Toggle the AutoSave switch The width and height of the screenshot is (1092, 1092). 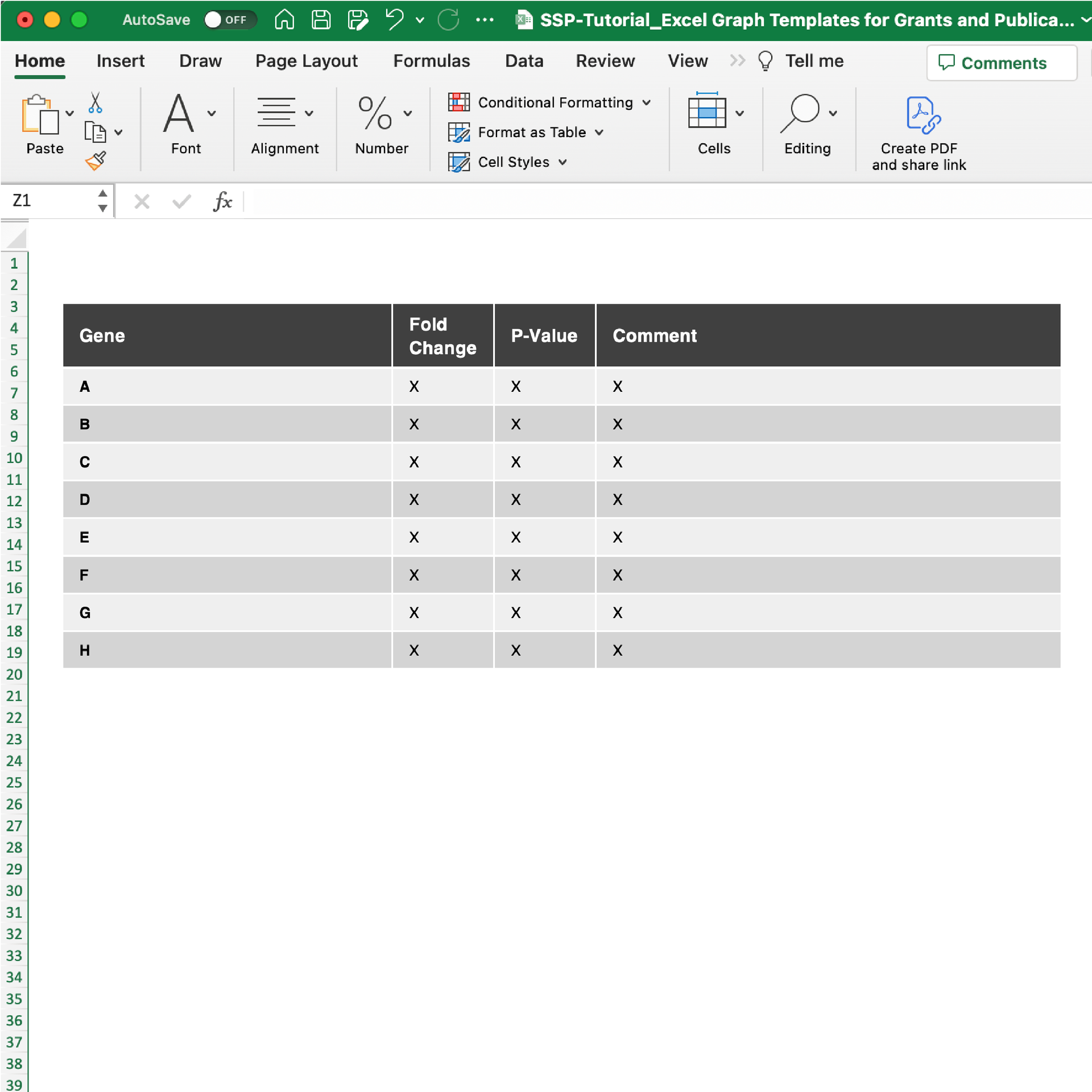pos(230,20)
